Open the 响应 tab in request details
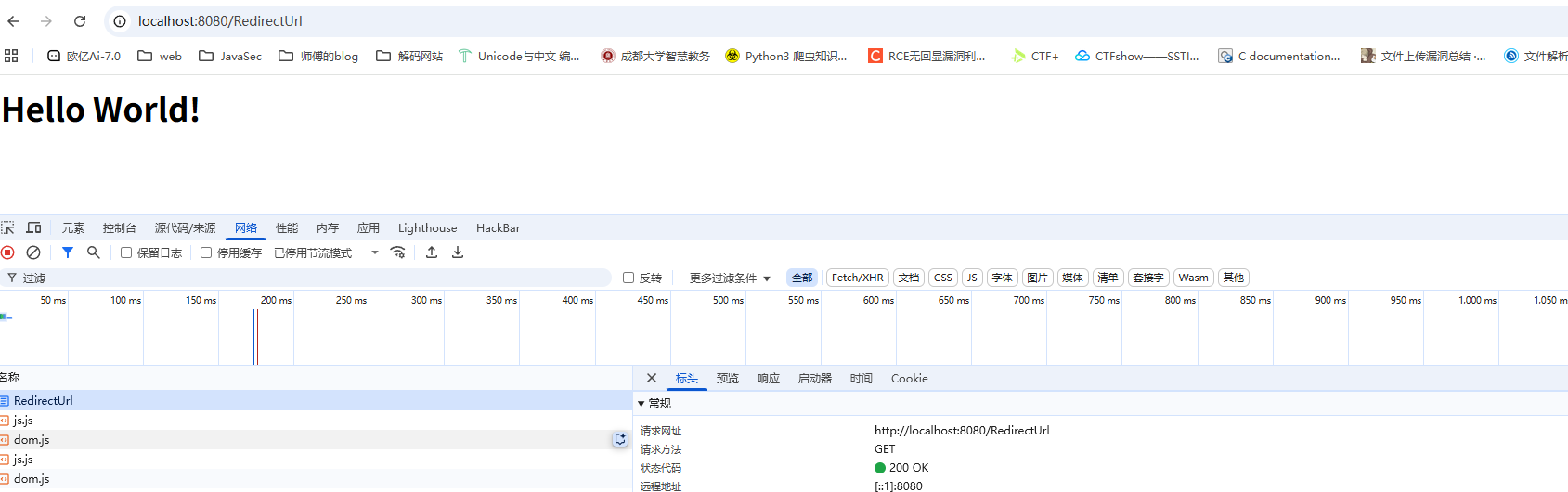This screenshot has width=1568, height=492. coord(768,379)
